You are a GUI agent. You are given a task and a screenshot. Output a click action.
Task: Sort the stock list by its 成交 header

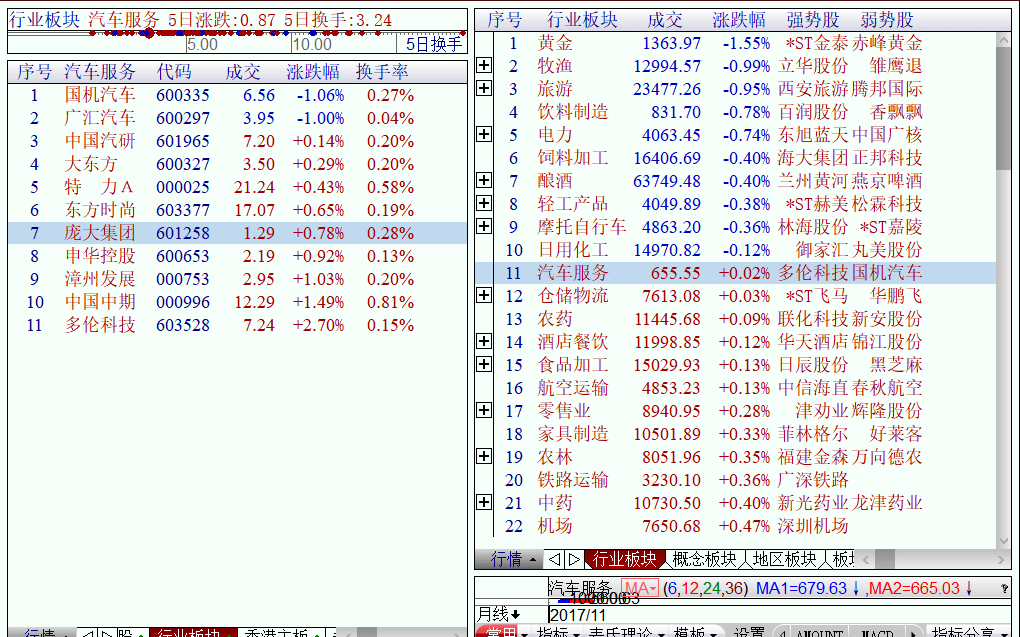pyautogui.click(x=243, y=72)
